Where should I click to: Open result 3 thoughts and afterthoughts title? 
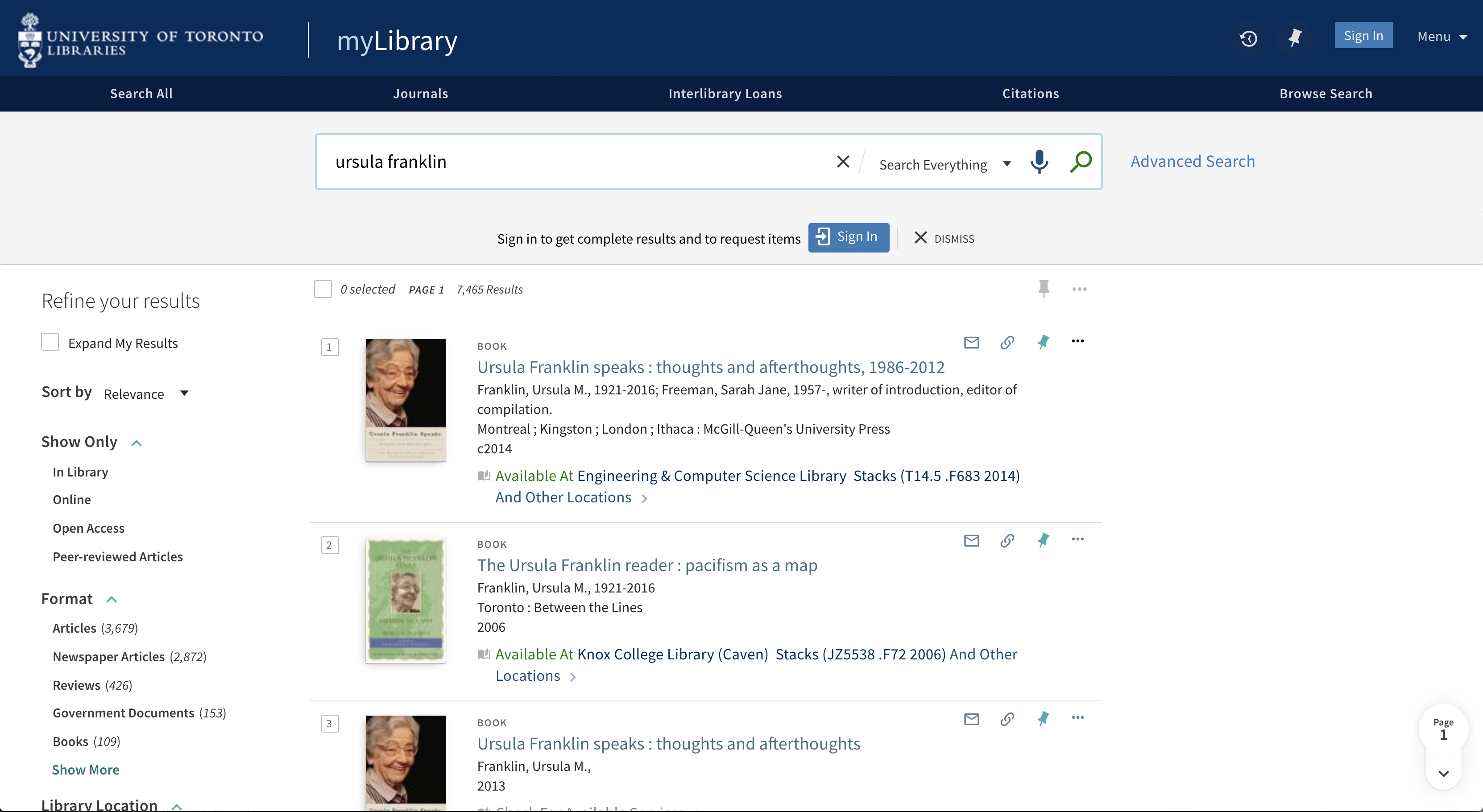click(668, 743)
